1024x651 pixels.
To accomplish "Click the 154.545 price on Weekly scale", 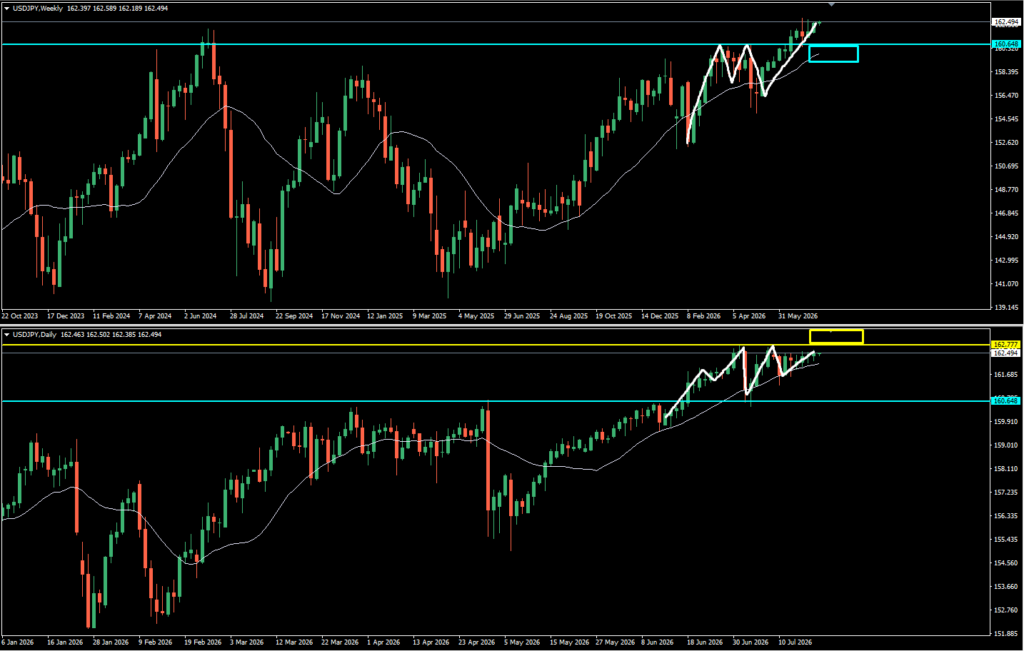I will click(1006, 119).
